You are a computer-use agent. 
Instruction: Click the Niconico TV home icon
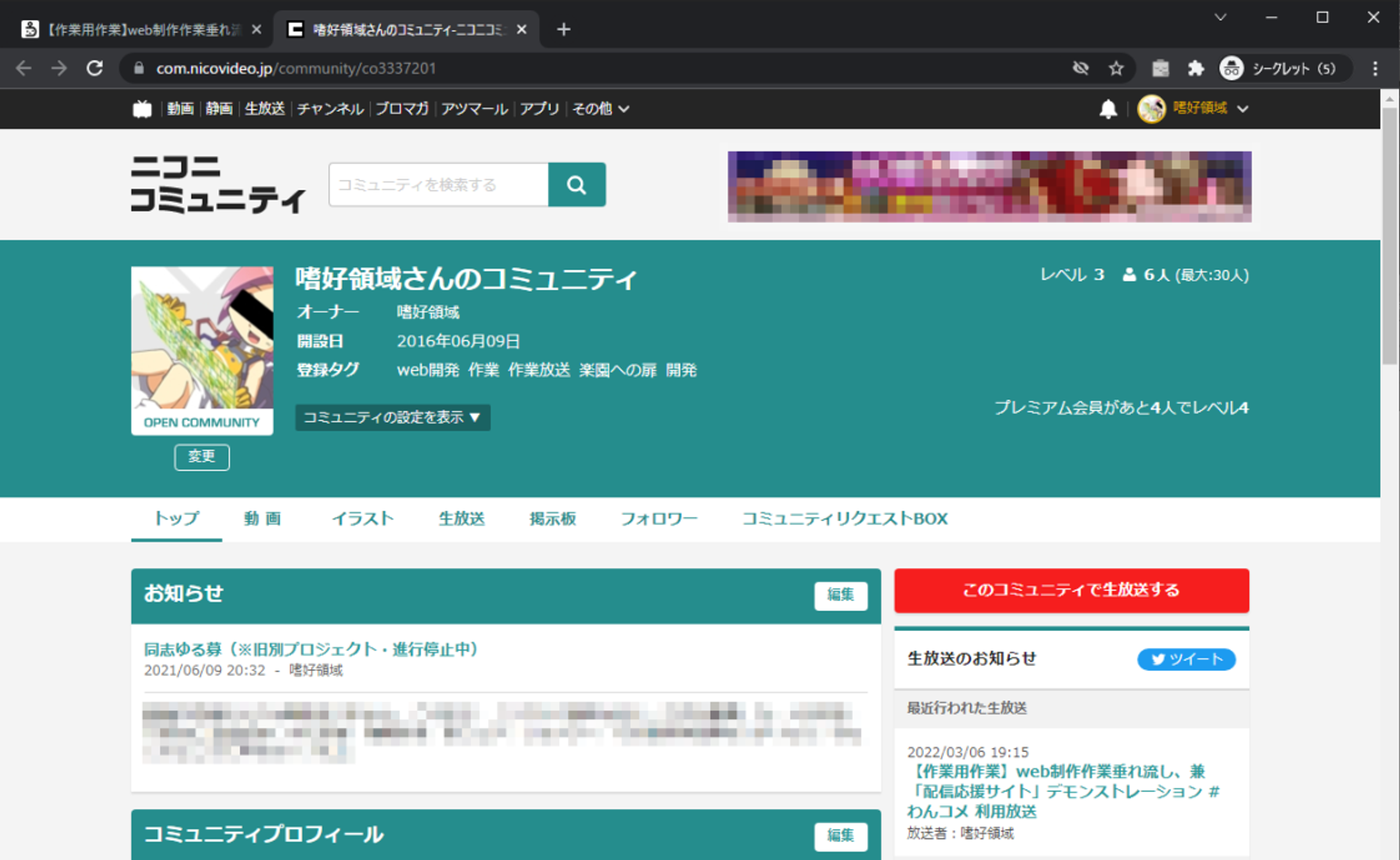tap(142, 109)
